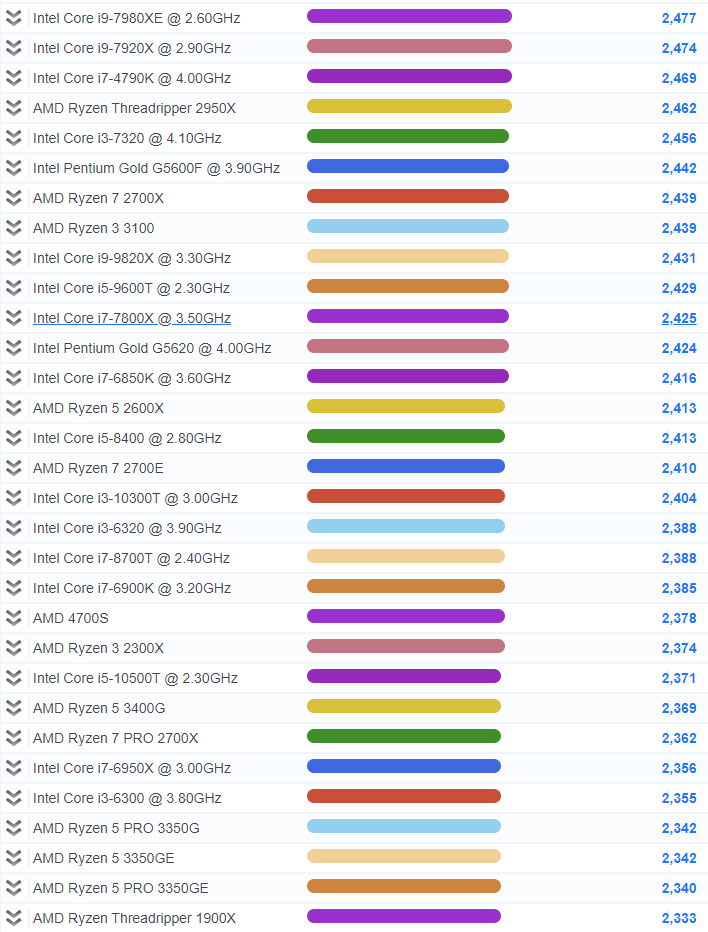Open AMD Ryzen Threadripper 2950X link
708x932 pixels.
click(134, 108)
